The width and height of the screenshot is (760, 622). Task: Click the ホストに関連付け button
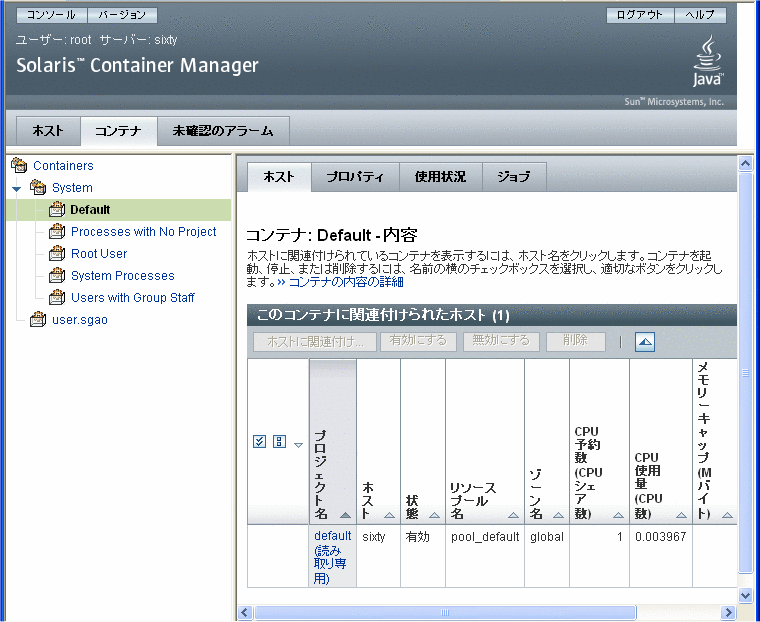[x=315, y=341]
